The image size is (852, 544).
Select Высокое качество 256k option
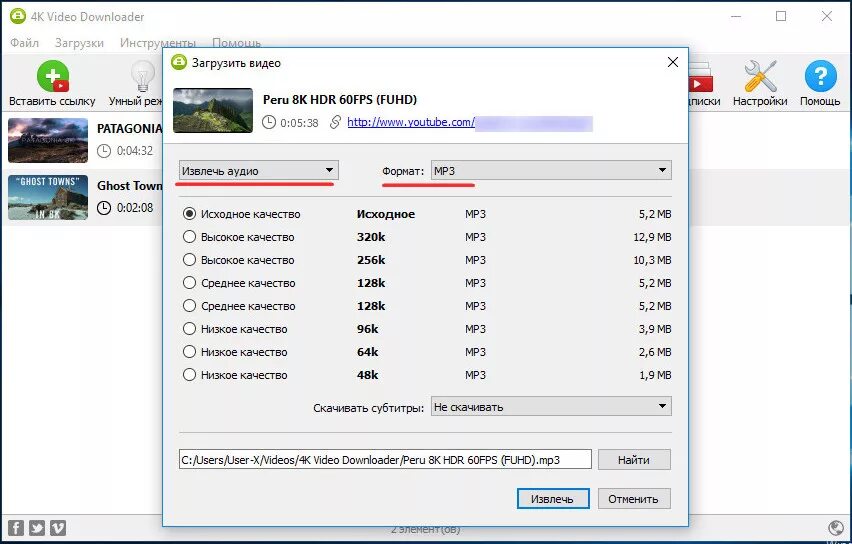pos(189,260)
